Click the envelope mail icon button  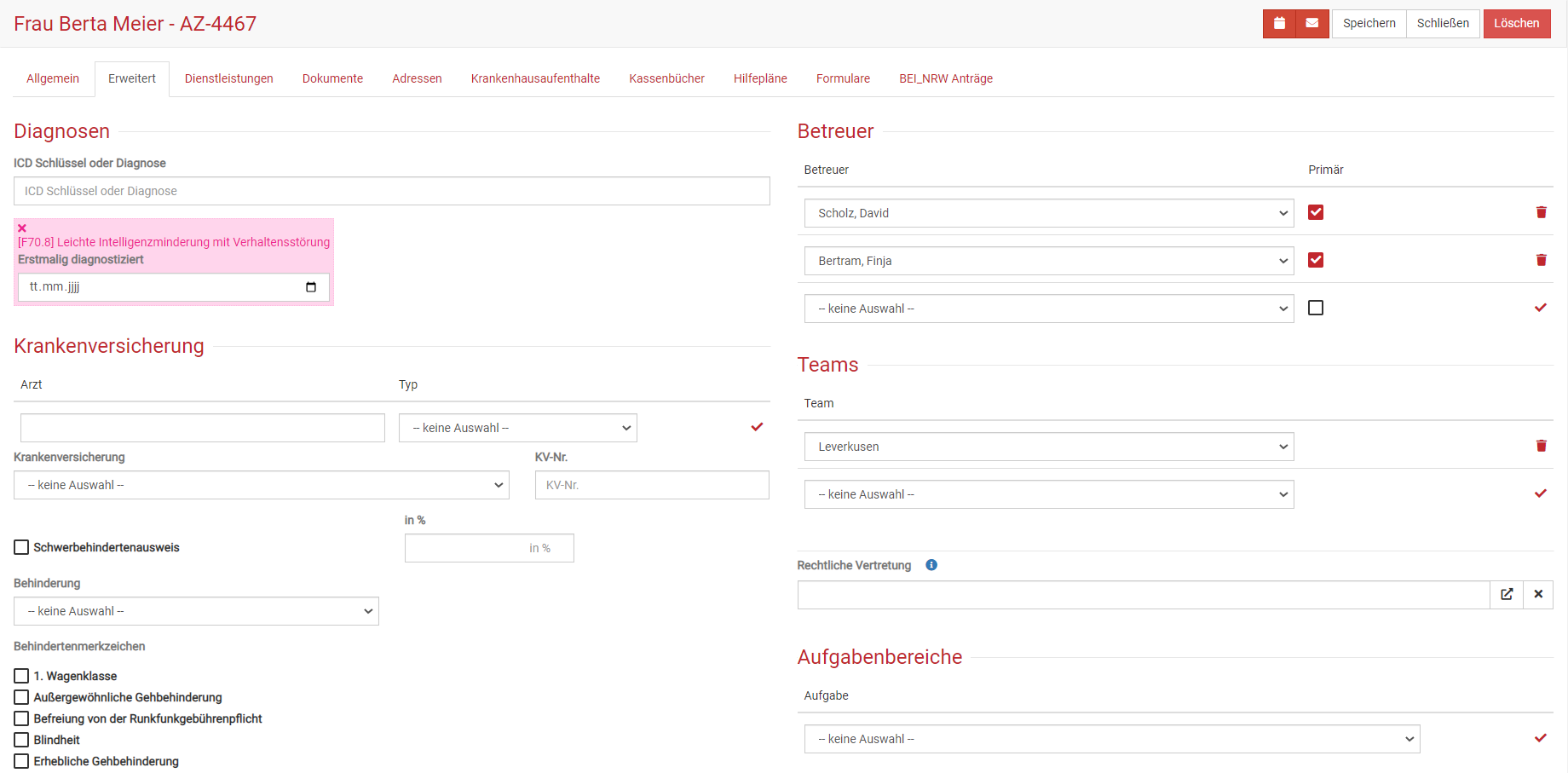1312,24
